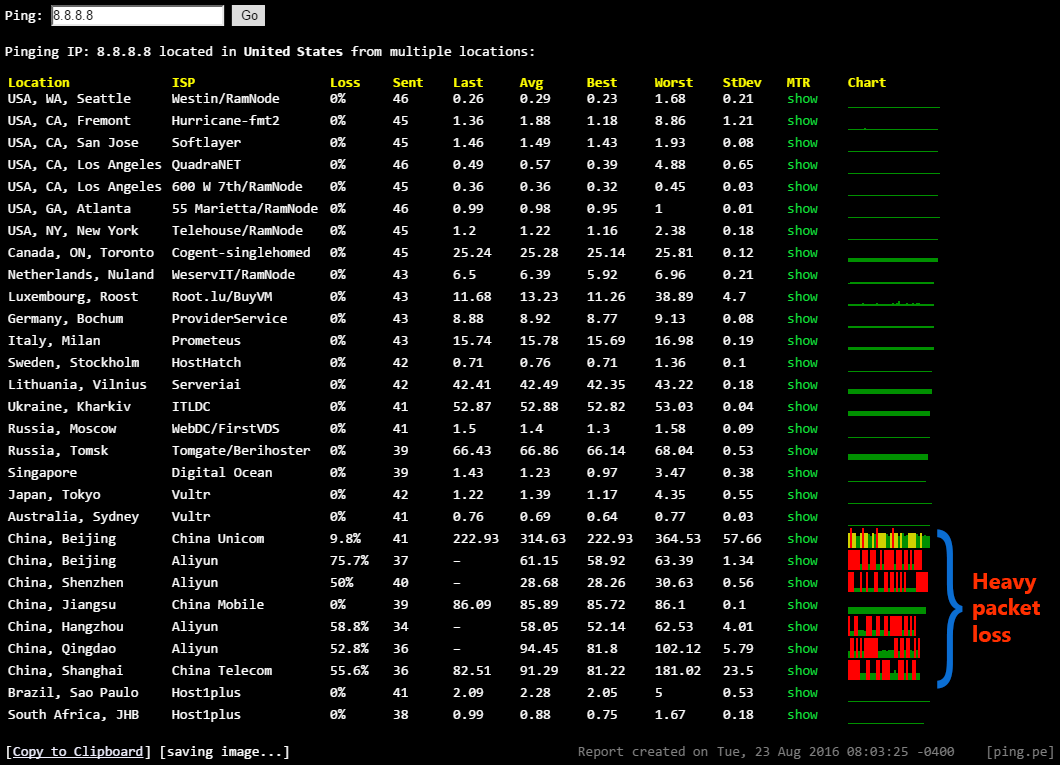The width and height of the screenshot is (1060, 765).
Task: Click the Ping IP address input field
Action: 137,16
